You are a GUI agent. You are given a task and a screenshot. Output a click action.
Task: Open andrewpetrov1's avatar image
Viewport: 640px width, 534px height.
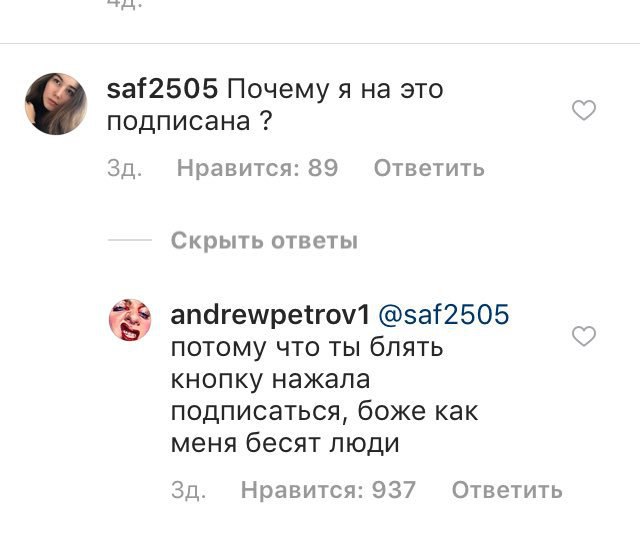click(x=130, y=320)
